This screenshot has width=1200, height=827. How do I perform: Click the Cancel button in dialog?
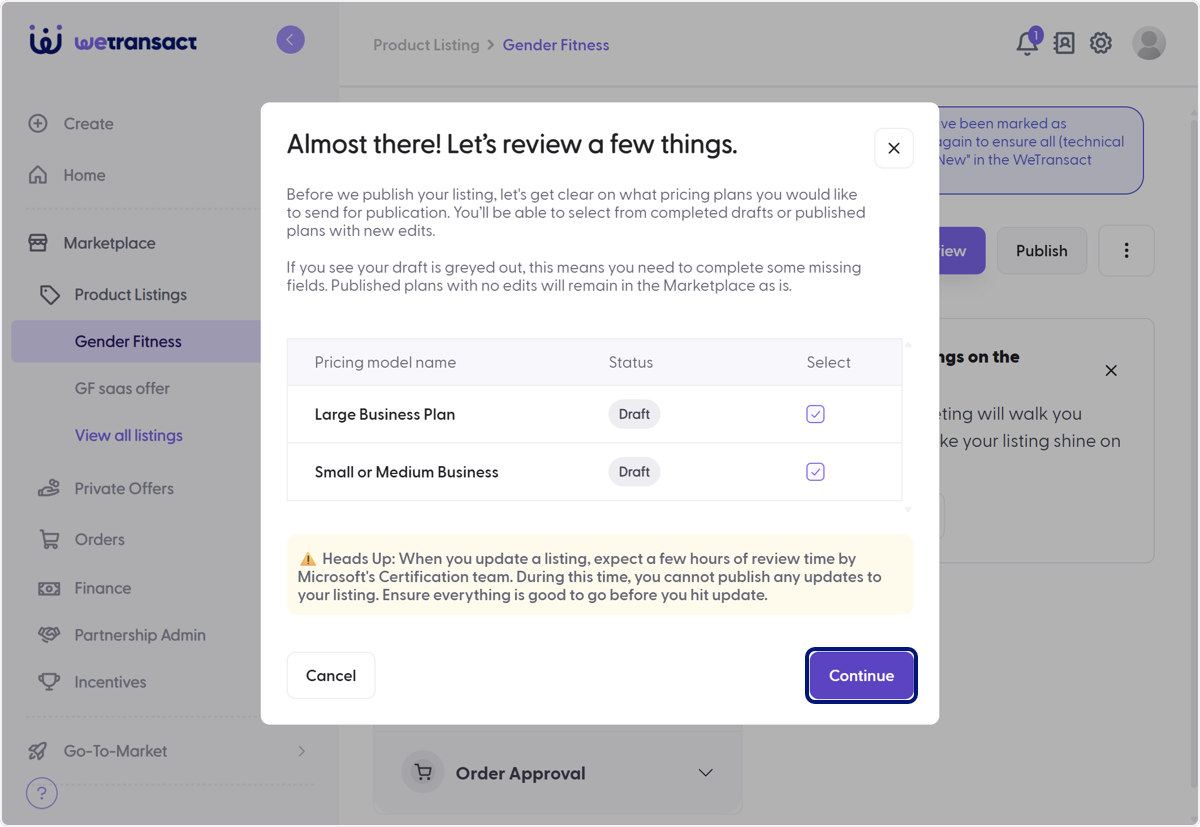point(331,676)
